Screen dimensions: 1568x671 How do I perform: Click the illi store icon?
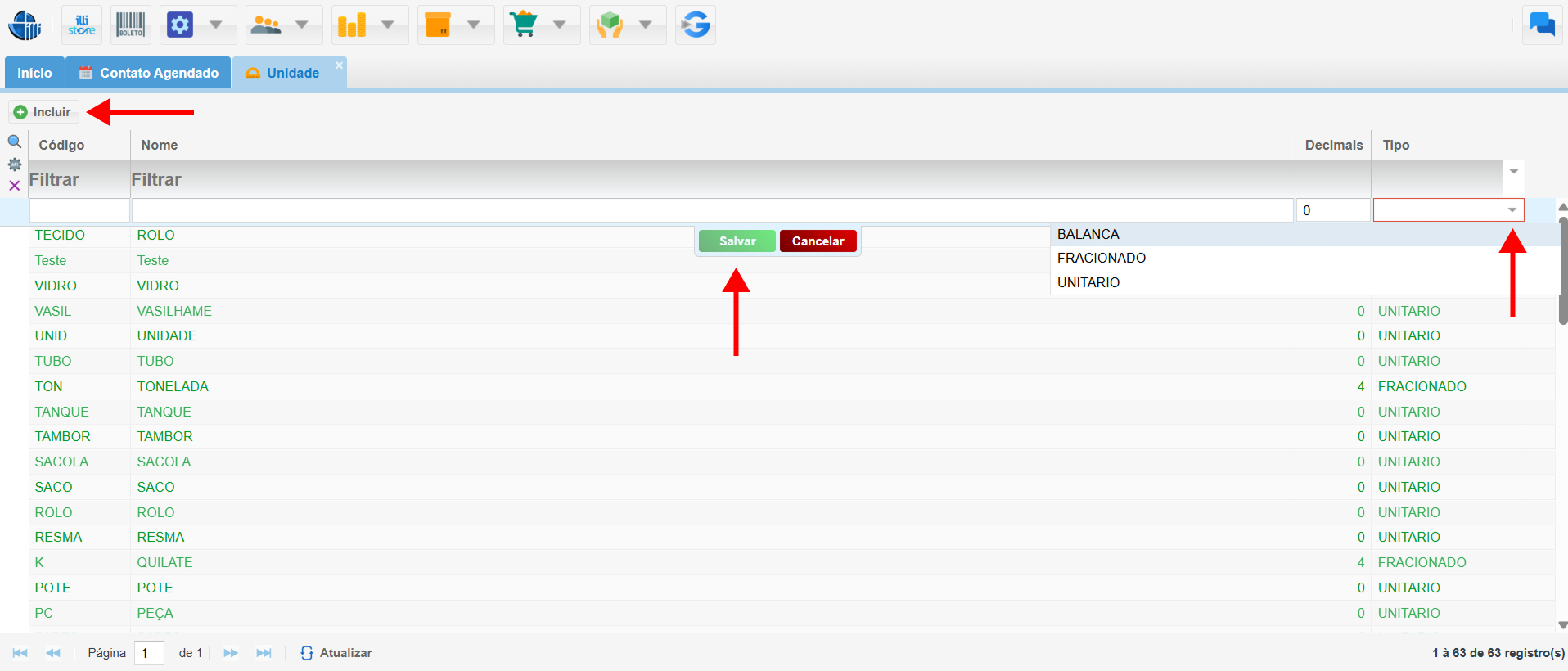(x=82, y=25)
